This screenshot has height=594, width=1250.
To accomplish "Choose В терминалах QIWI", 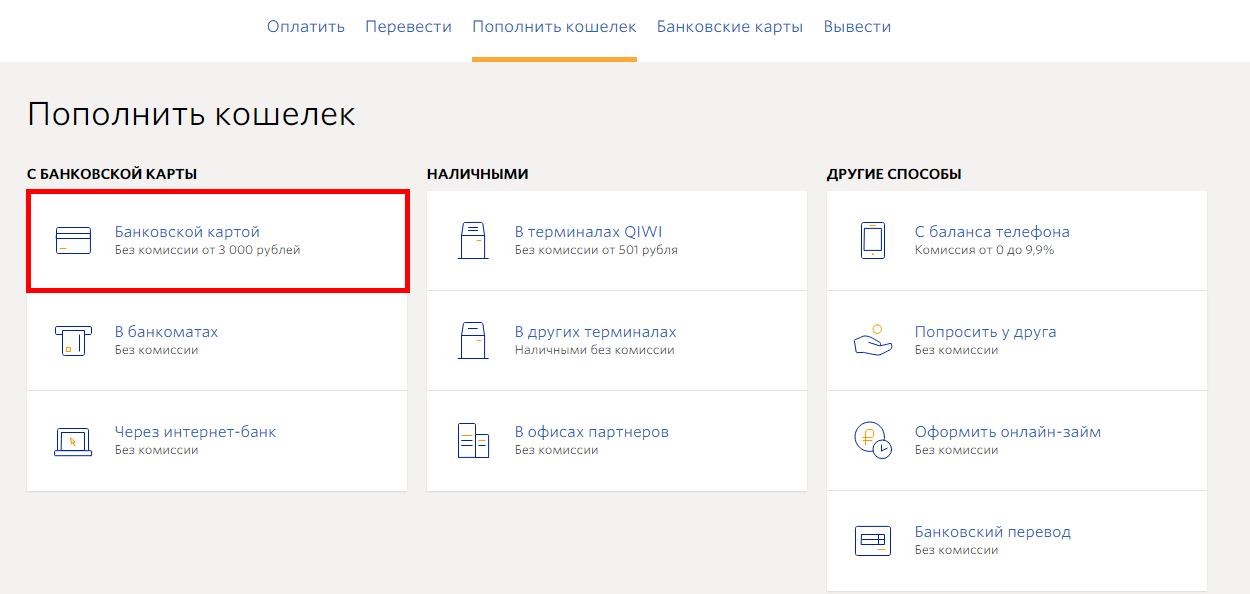I will coord(617,241).
